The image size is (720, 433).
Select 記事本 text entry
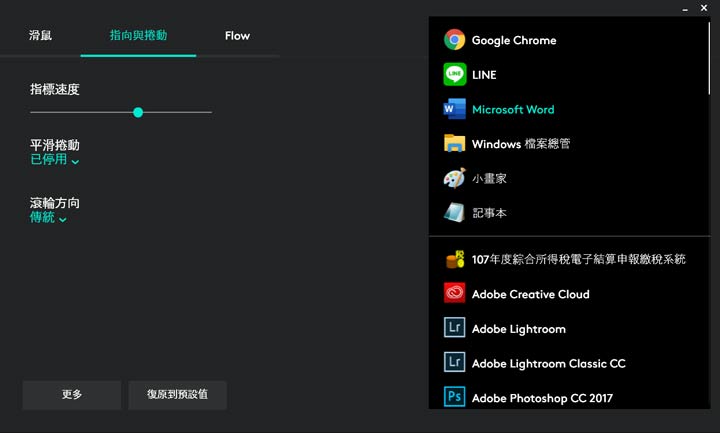(489, 213)
